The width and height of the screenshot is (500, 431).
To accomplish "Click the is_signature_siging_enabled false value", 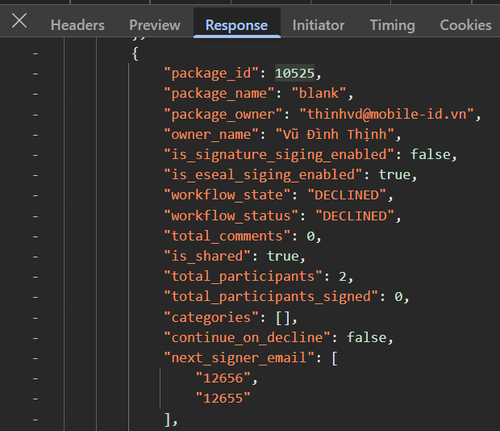I will click(x=430, y=155).
